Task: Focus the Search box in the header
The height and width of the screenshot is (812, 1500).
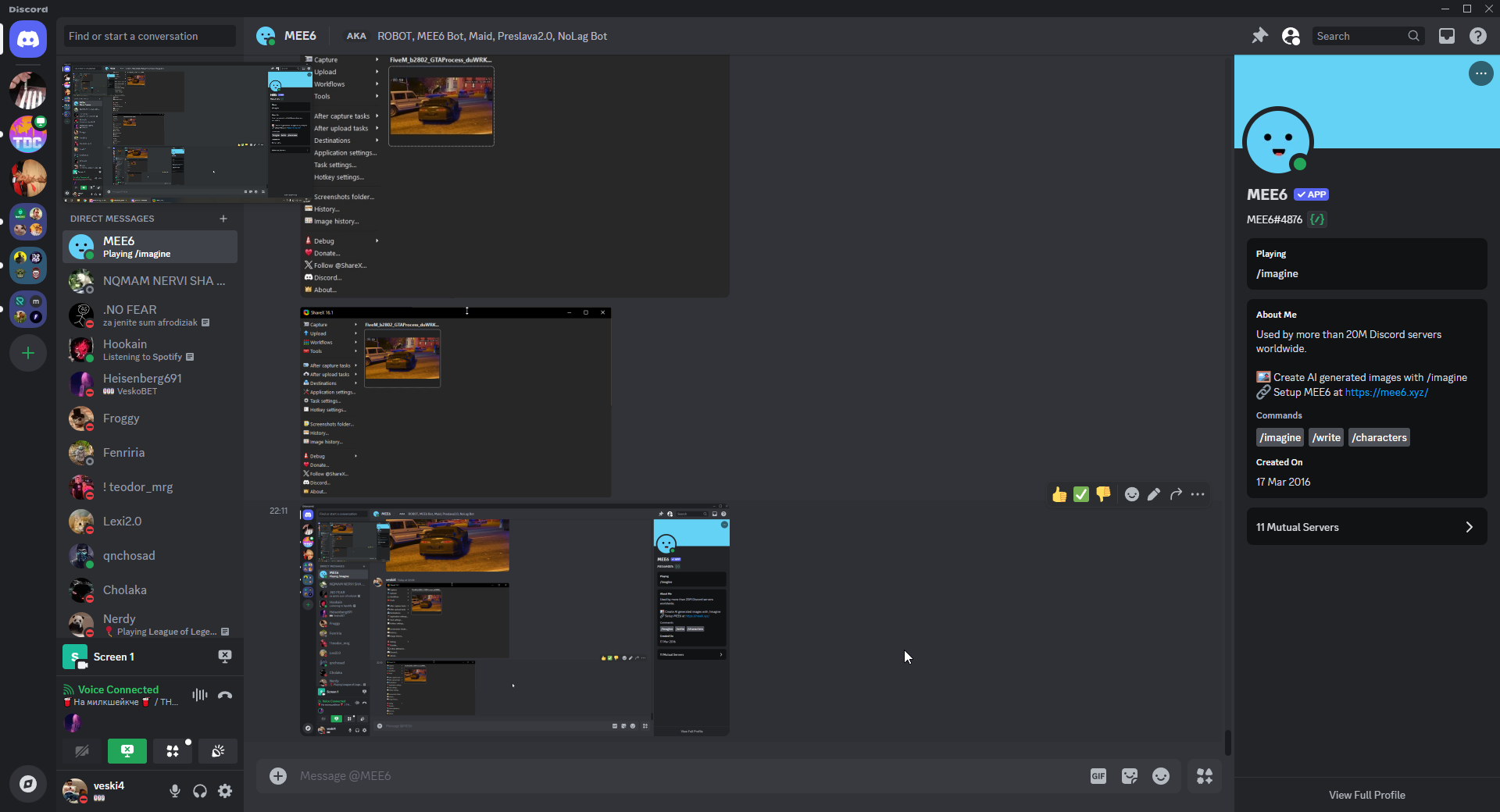Action: pos(1369,36)
